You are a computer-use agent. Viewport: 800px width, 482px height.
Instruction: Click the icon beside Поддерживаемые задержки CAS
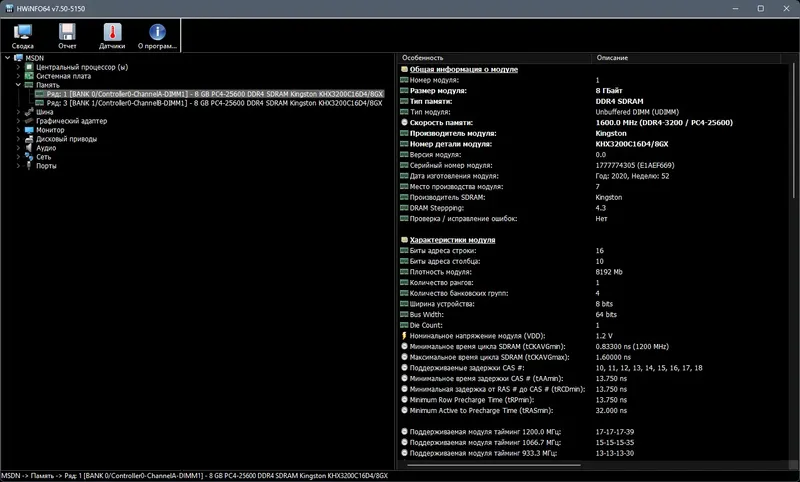[404, 368]
